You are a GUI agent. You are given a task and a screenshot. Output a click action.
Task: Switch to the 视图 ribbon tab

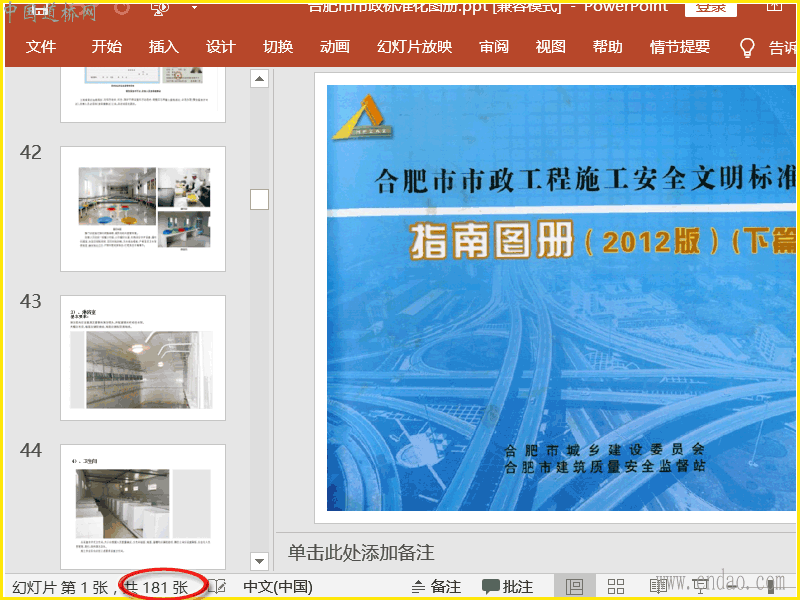click(551, 47)
